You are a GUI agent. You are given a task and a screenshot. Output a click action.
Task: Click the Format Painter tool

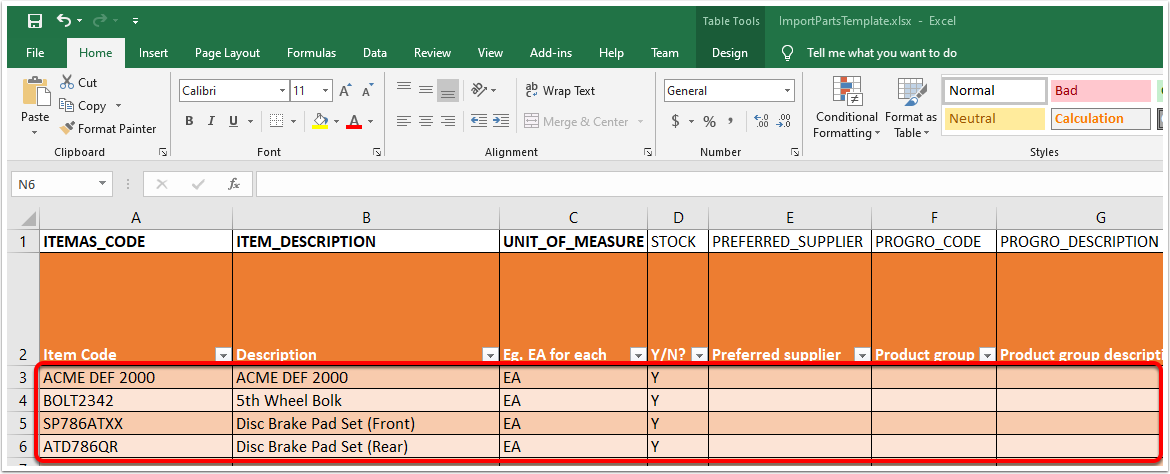click(108, 128)
